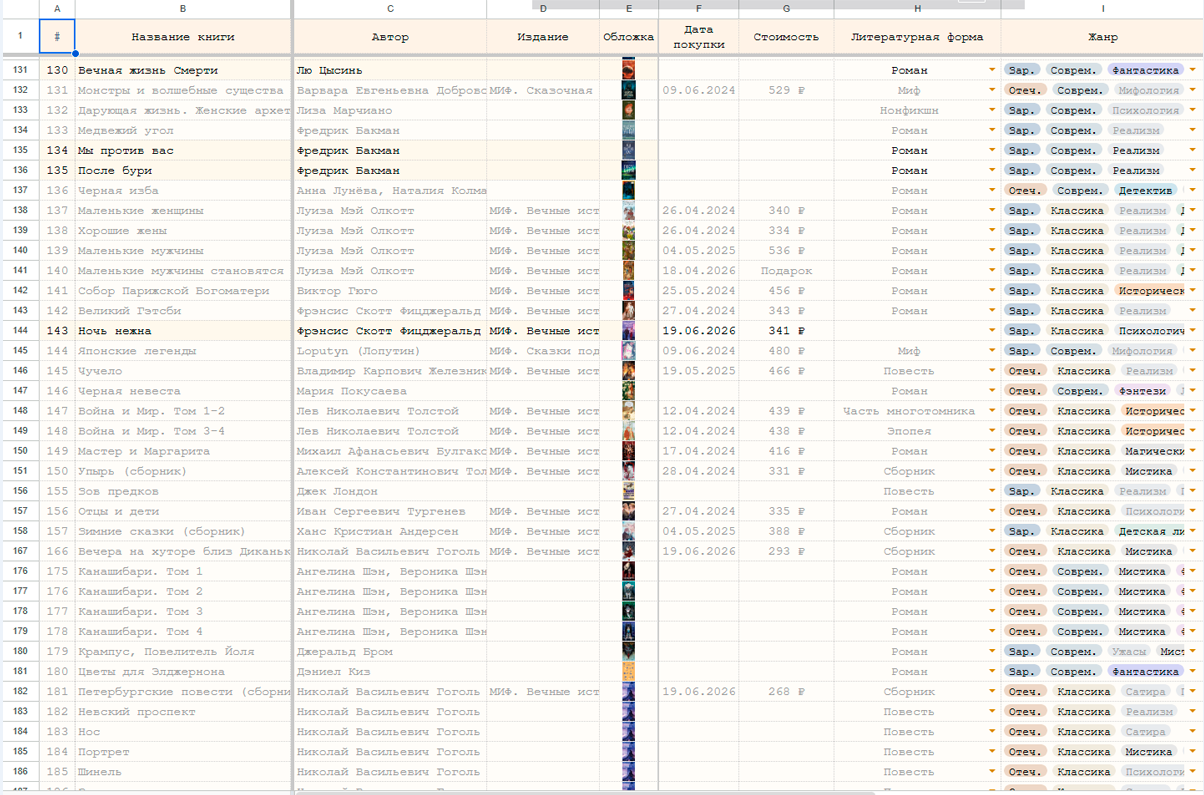Select column G header letter
Viewport: 1204px width, 795px height.
click(x=786, y=8)
